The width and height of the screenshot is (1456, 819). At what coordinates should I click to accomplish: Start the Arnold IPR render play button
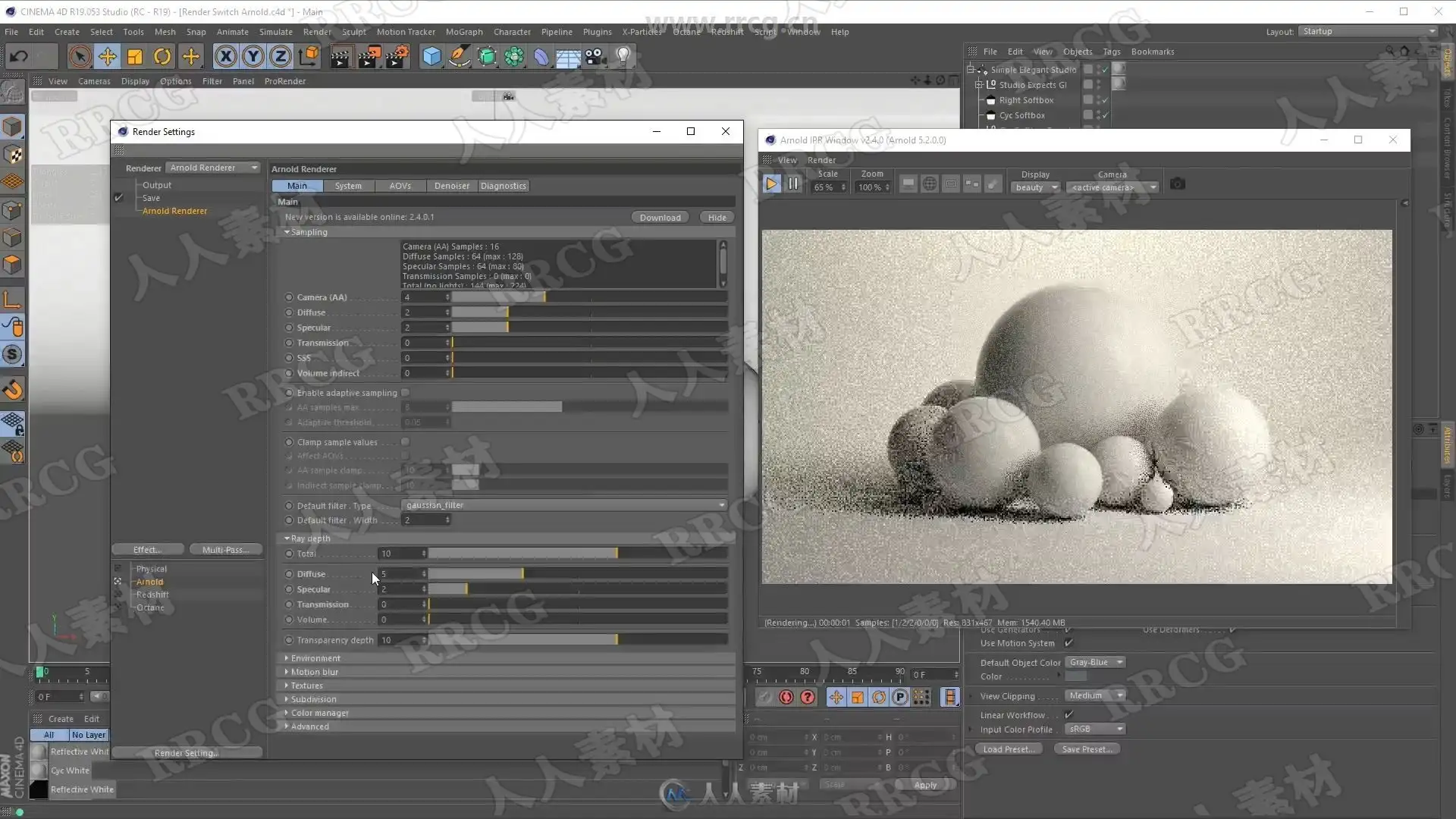pyautogui.click(x=771, y=184)
